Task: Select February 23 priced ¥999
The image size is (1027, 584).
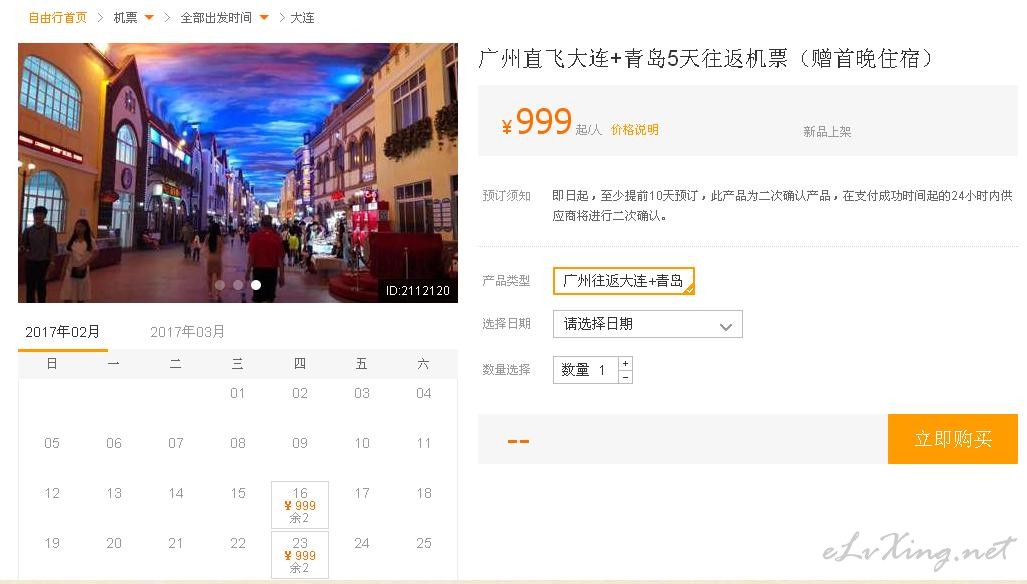Action: pos(300,555)
